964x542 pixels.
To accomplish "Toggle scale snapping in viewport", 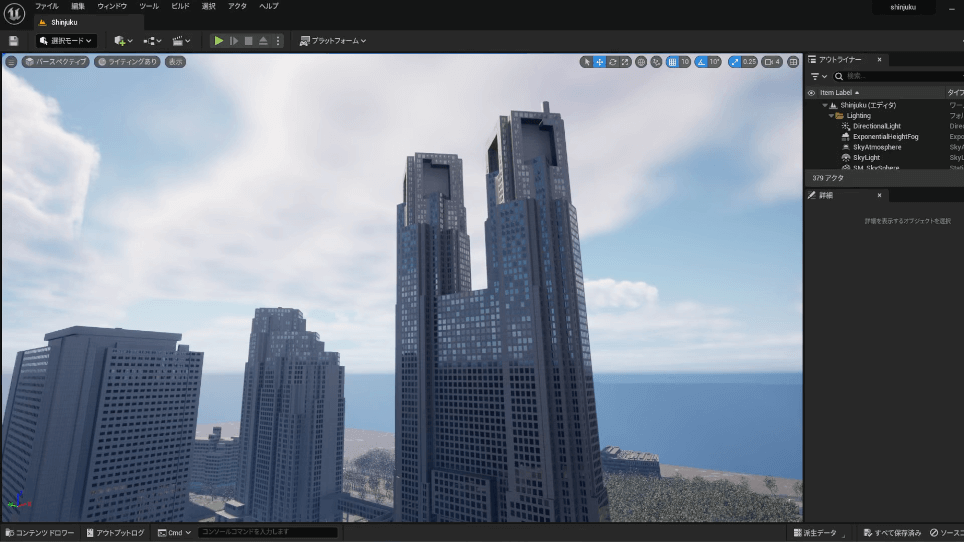I will 734,61.
